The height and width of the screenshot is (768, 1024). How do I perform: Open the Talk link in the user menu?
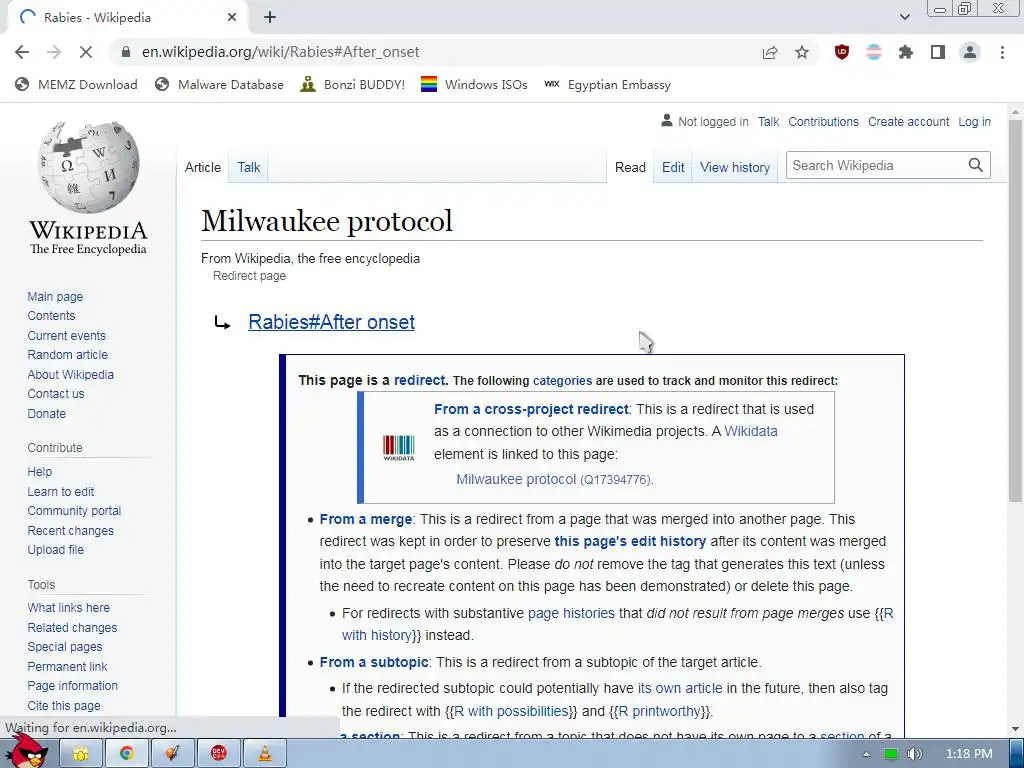[x=769, y=121]
